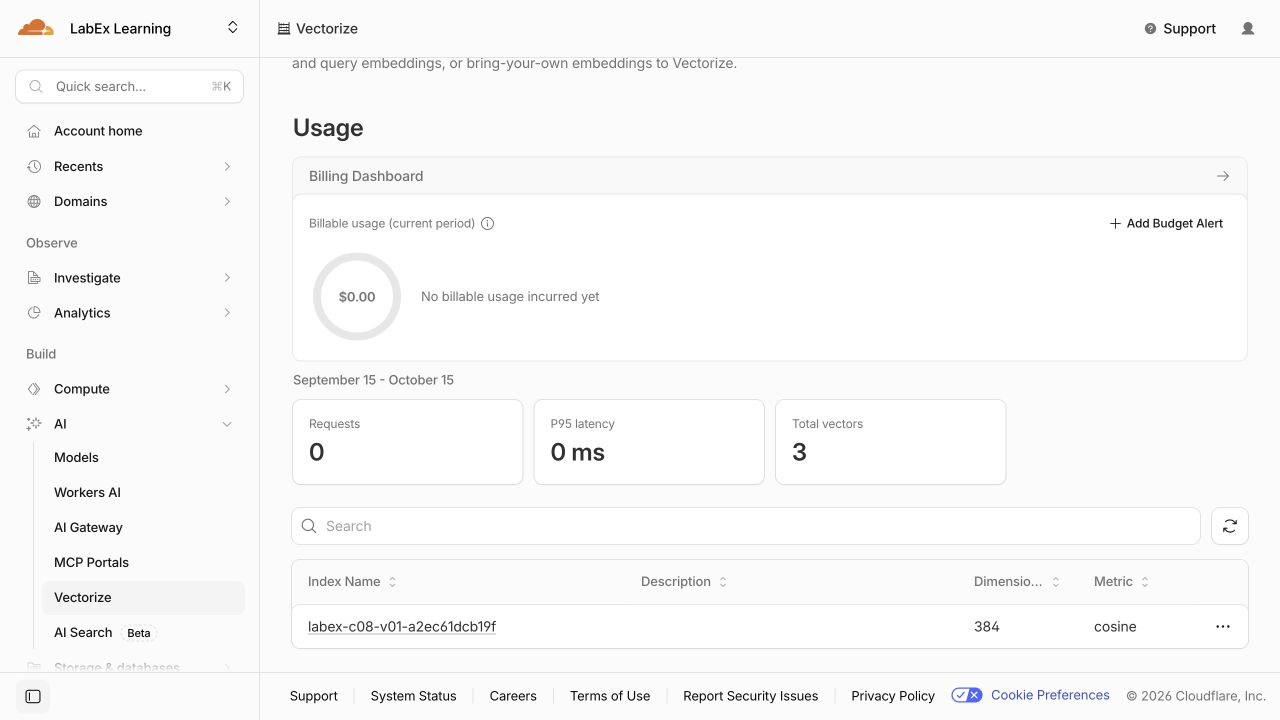Click the Cloudflare logo

tap(36, 28)
